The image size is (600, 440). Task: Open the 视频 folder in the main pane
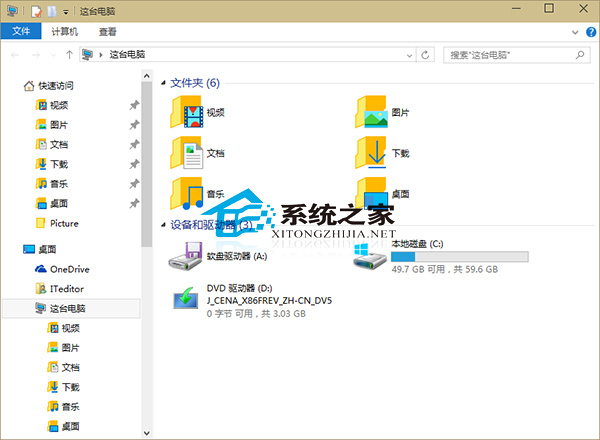pos(197,112)
